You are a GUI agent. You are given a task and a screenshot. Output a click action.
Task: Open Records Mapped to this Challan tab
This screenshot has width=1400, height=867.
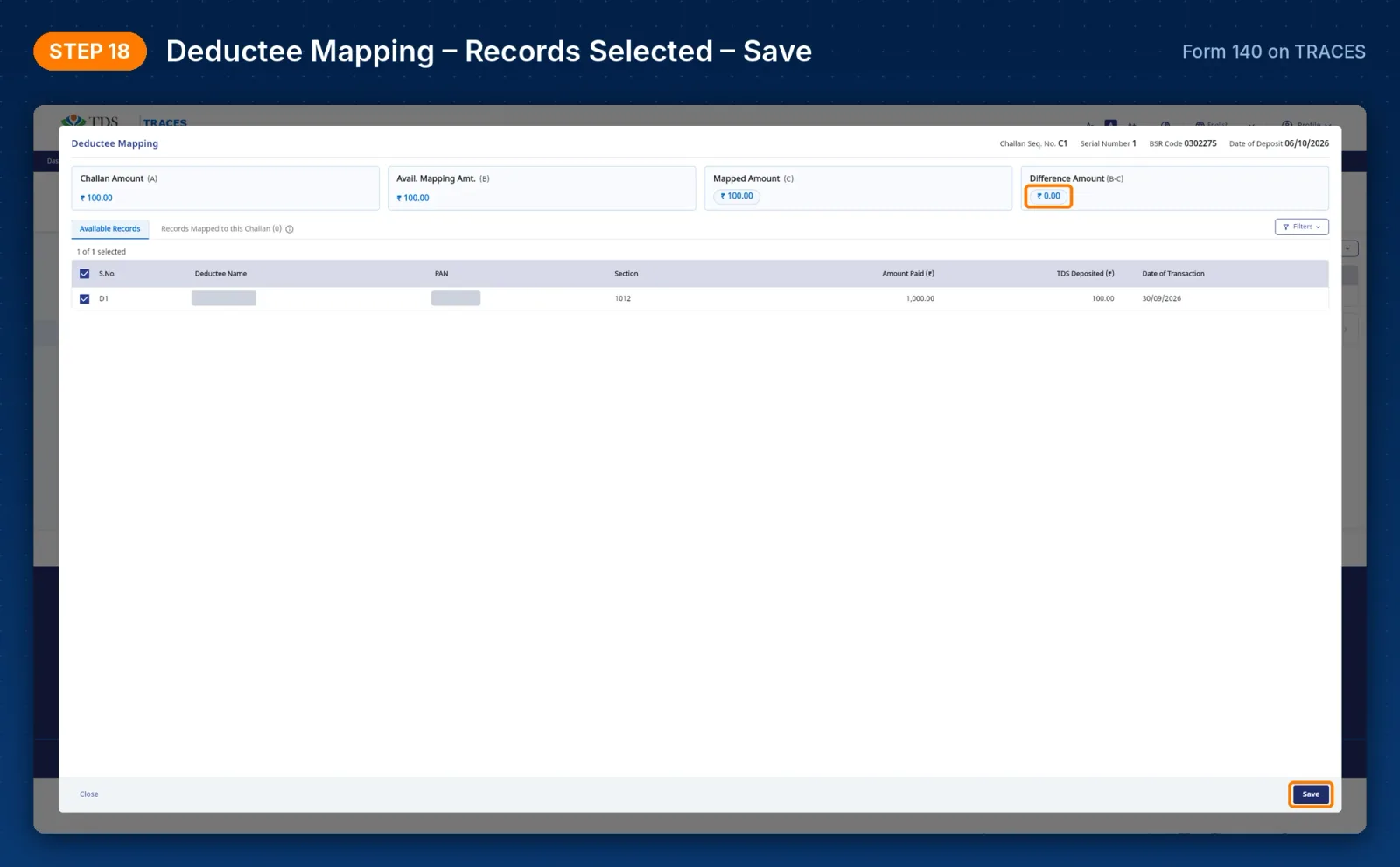coord(221,229)
